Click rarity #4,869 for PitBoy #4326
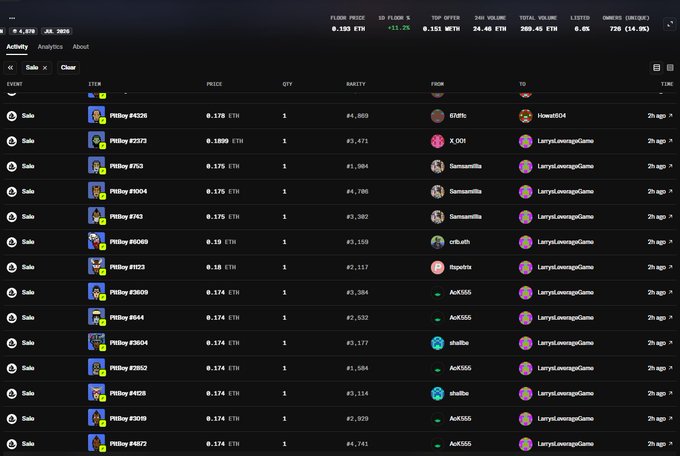This screenshot has width=680, height=456. coord(357,116)
